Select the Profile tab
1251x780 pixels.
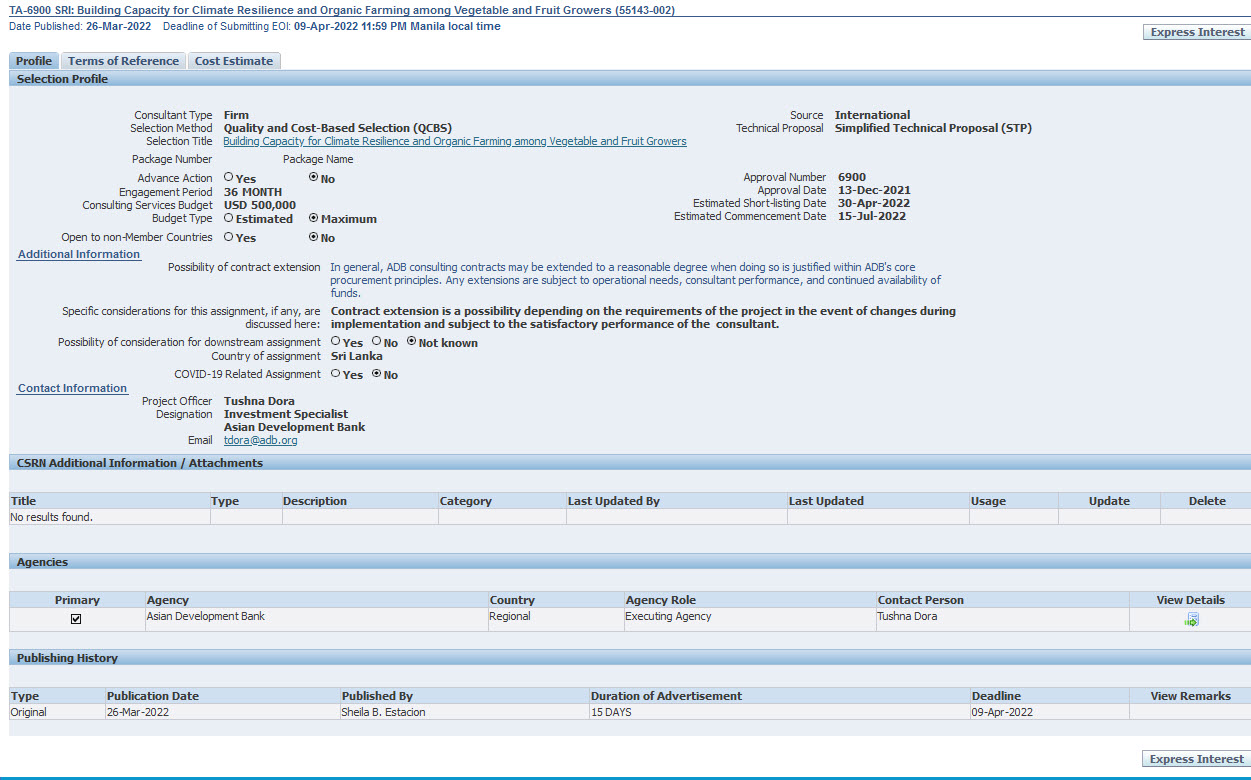pyautogui.click(x=34, y=61)
